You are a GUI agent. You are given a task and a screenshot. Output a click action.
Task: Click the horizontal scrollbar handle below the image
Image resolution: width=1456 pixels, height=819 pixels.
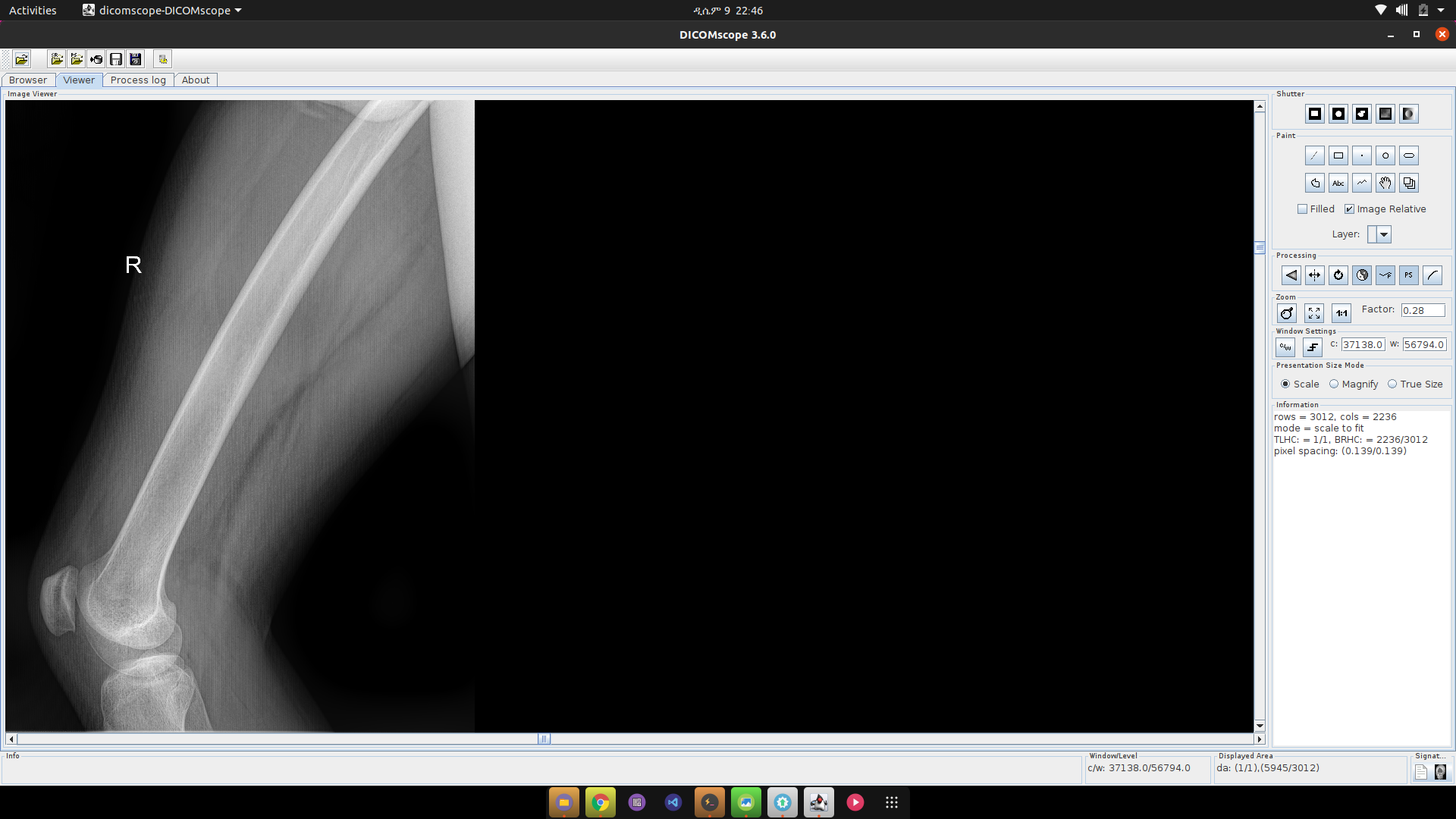tap(544, 739)
